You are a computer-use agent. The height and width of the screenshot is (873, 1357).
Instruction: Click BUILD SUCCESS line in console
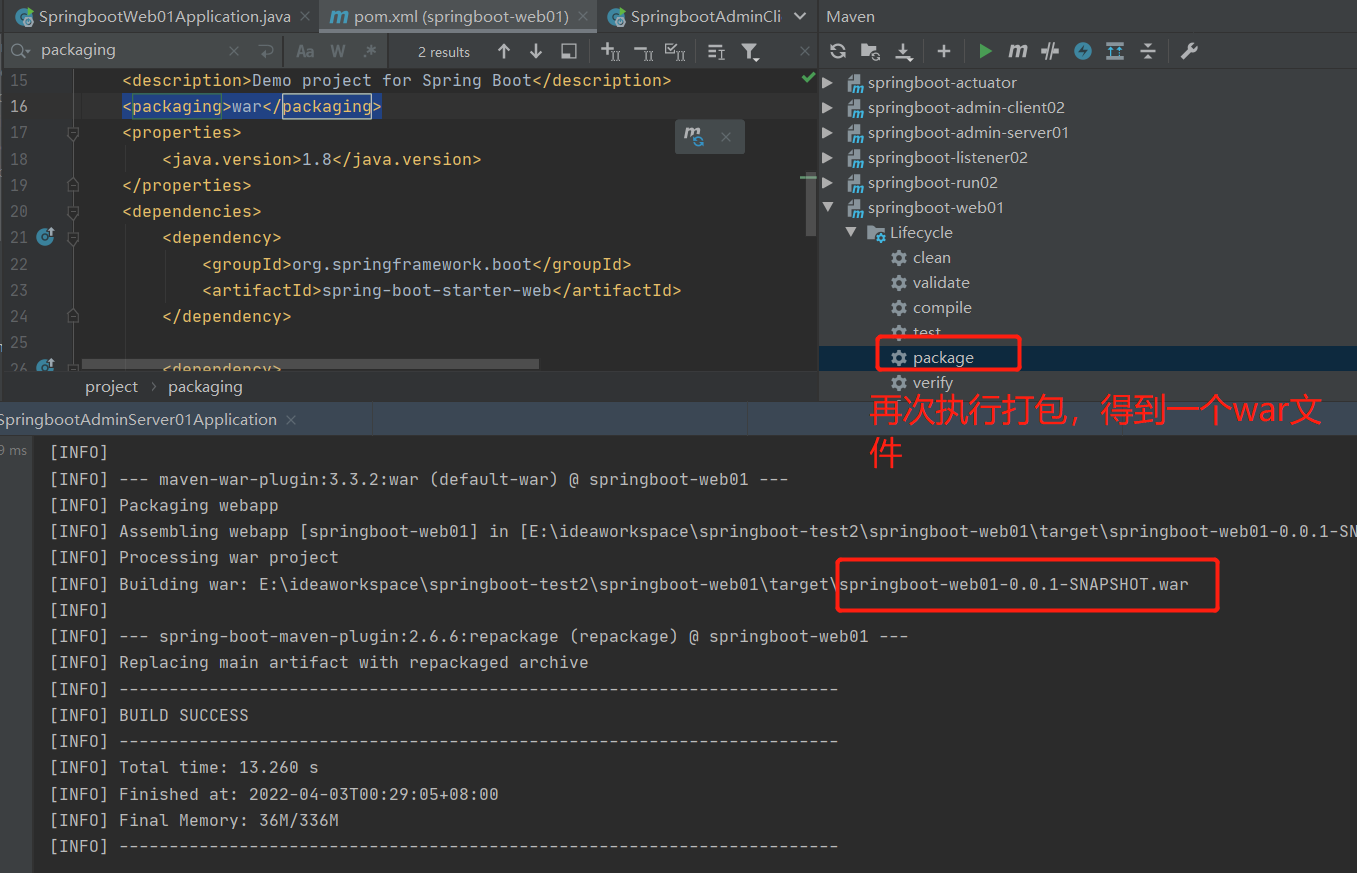[x=184, y=715]
